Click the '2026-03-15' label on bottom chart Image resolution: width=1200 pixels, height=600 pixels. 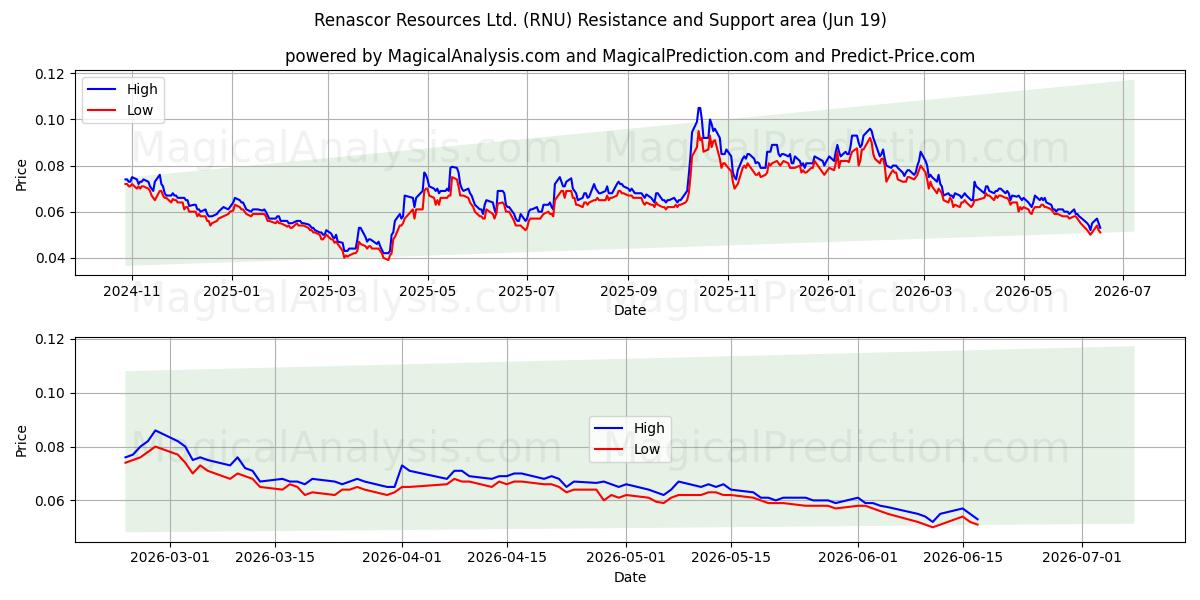[275, 558]
